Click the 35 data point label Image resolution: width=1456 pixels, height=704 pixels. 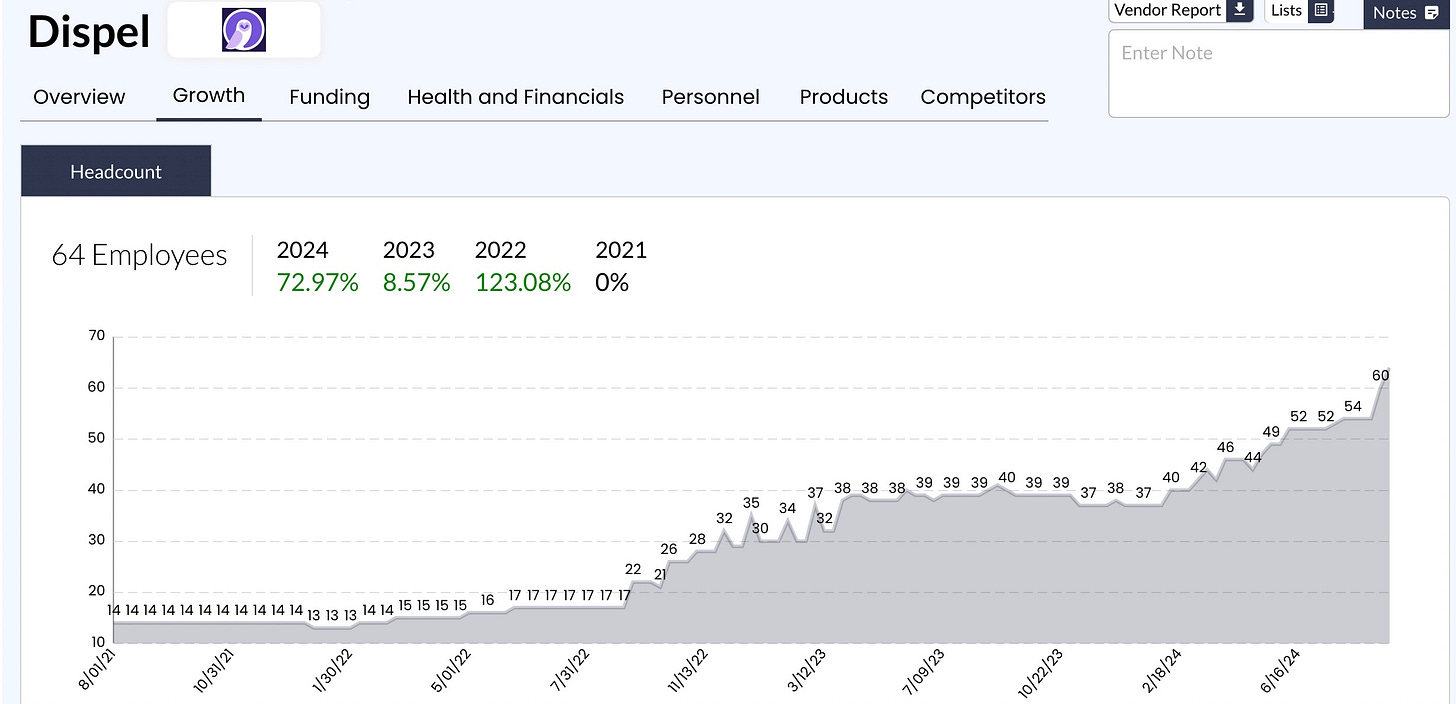coord(751,503)
